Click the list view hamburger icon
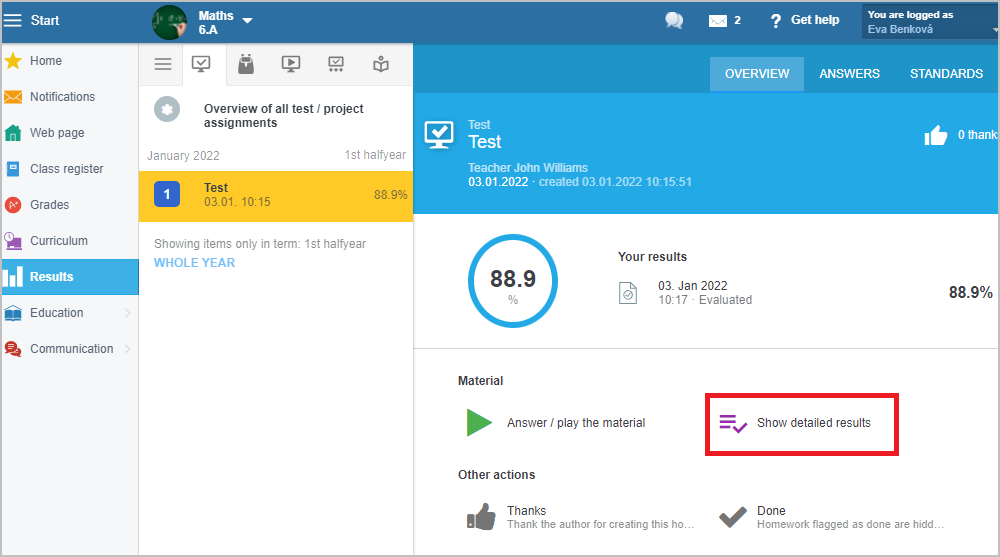The height and width of the screenshot is (557, 1000). pyautogui.click(x=163, y=64)
